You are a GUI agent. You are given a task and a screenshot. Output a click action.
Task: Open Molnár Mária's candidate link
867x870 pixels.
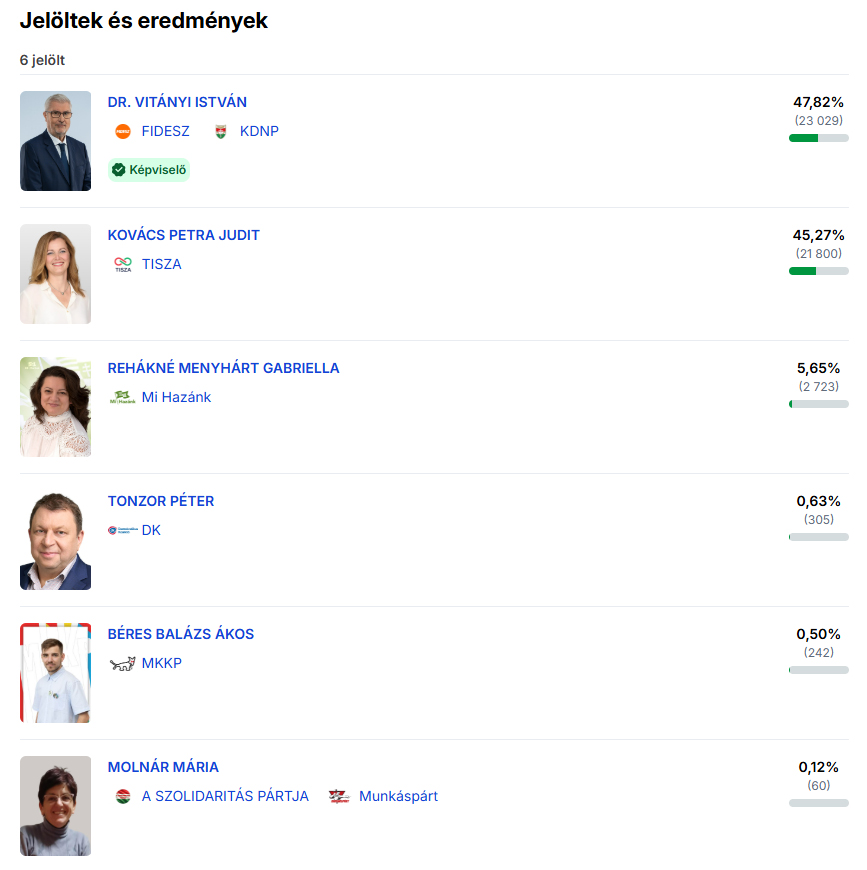point(163,767)
